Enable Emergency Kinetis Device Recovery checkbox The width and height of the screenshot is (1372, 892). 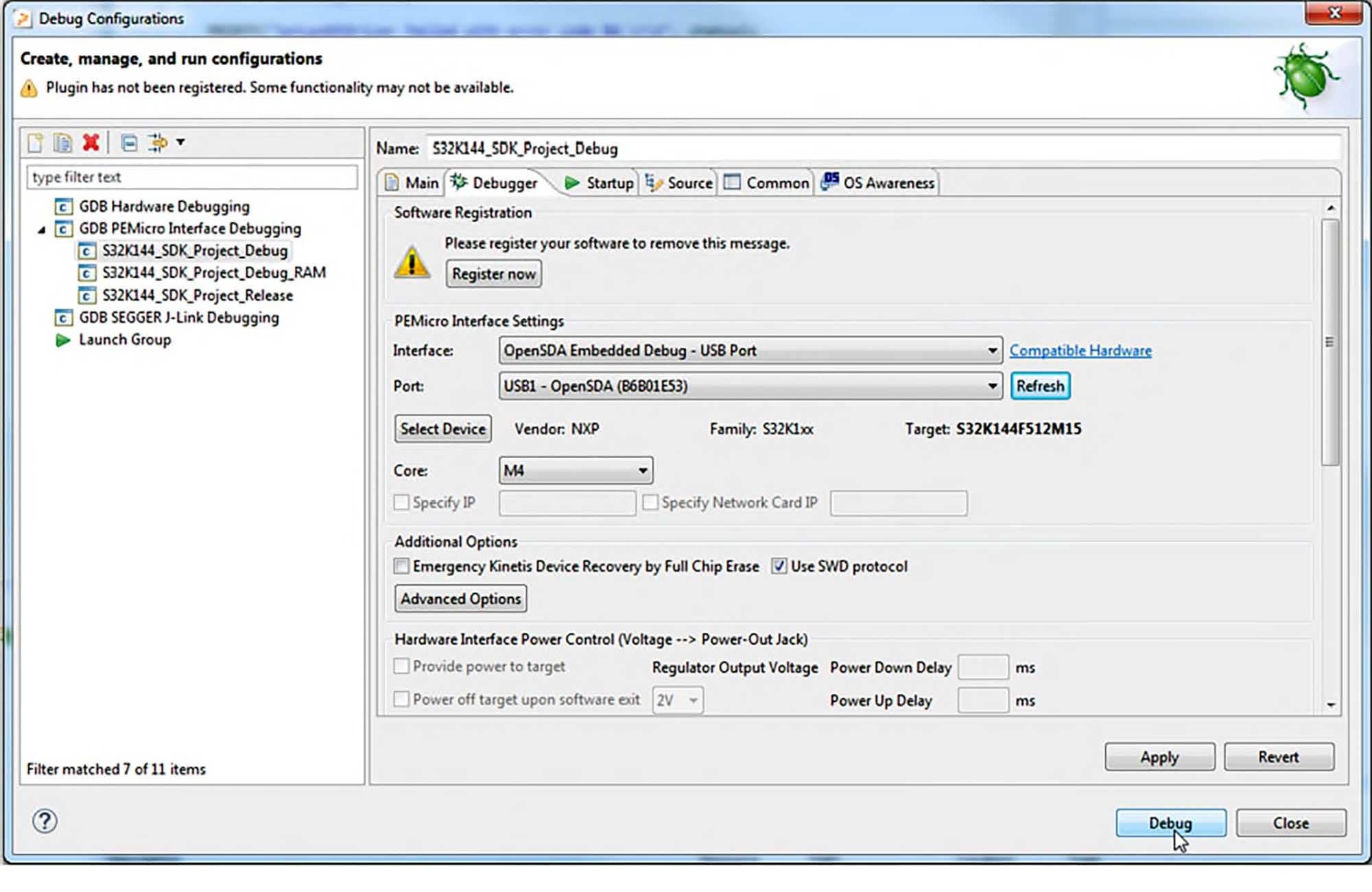[401, 566]
